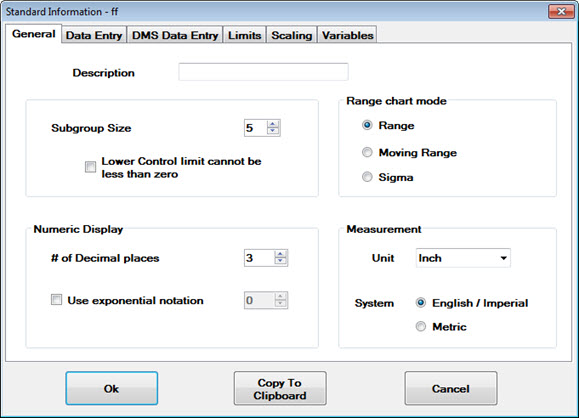Decrease number of decimal places

[x=280, y=261]
